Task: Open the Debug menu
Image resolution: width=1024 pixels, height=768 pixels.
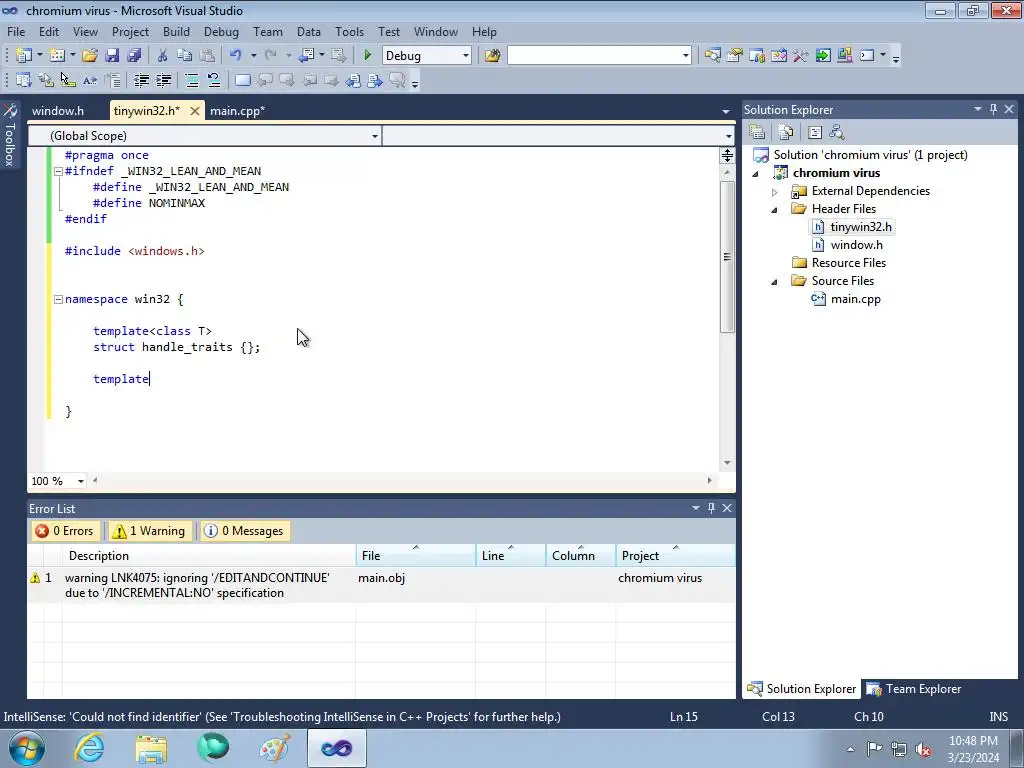Action: [x=221, y=31]
